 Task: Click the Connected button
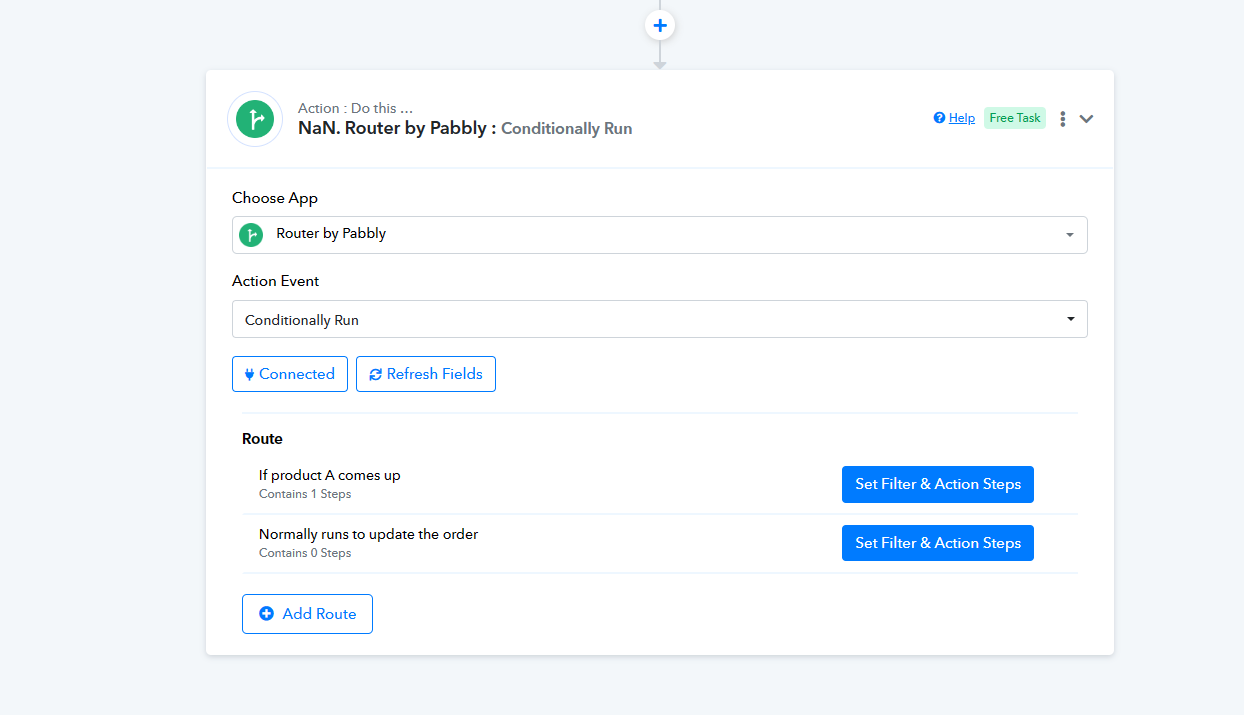[x=290, y=374]
